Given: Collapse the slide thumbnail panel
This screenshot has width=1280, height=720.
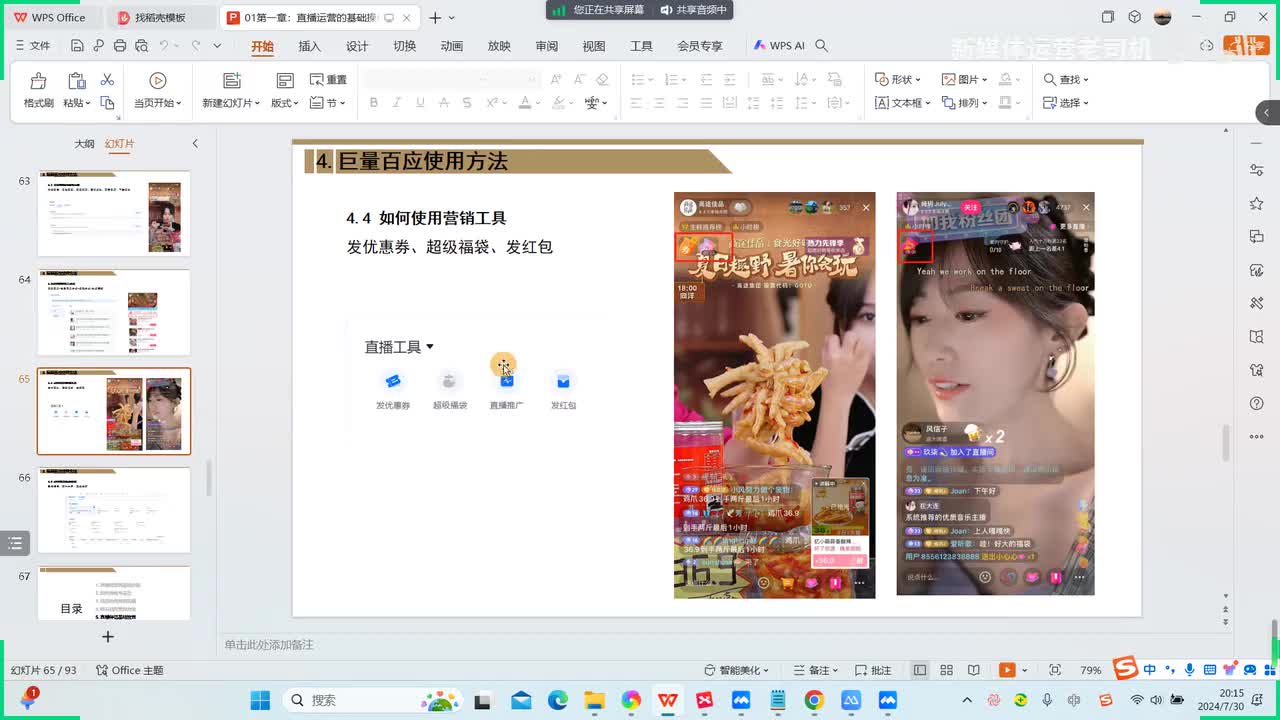Looking at the screenshot, I should 195,144.
